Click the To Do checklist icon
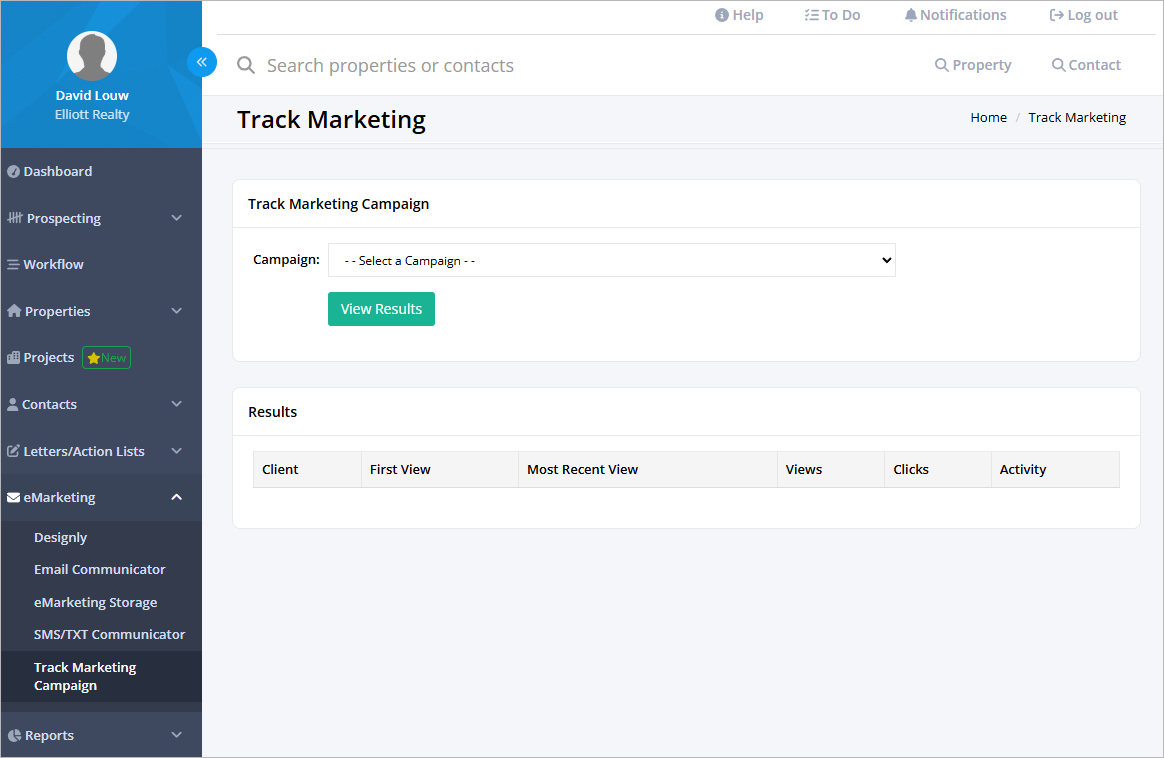Viewport: 1164px width, 758px height. click(811, 15)
